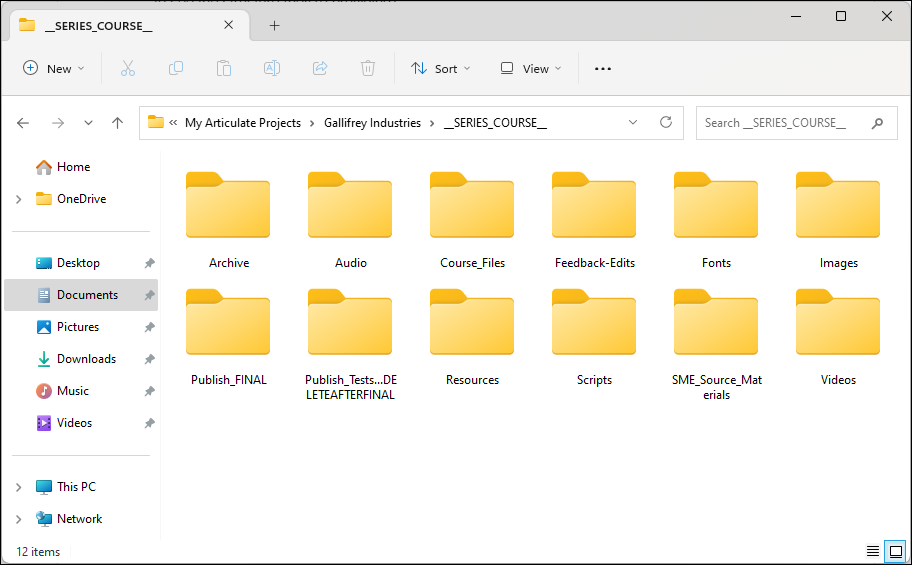
Task: Switch to large thumbnails view
Action: [896, 552]
